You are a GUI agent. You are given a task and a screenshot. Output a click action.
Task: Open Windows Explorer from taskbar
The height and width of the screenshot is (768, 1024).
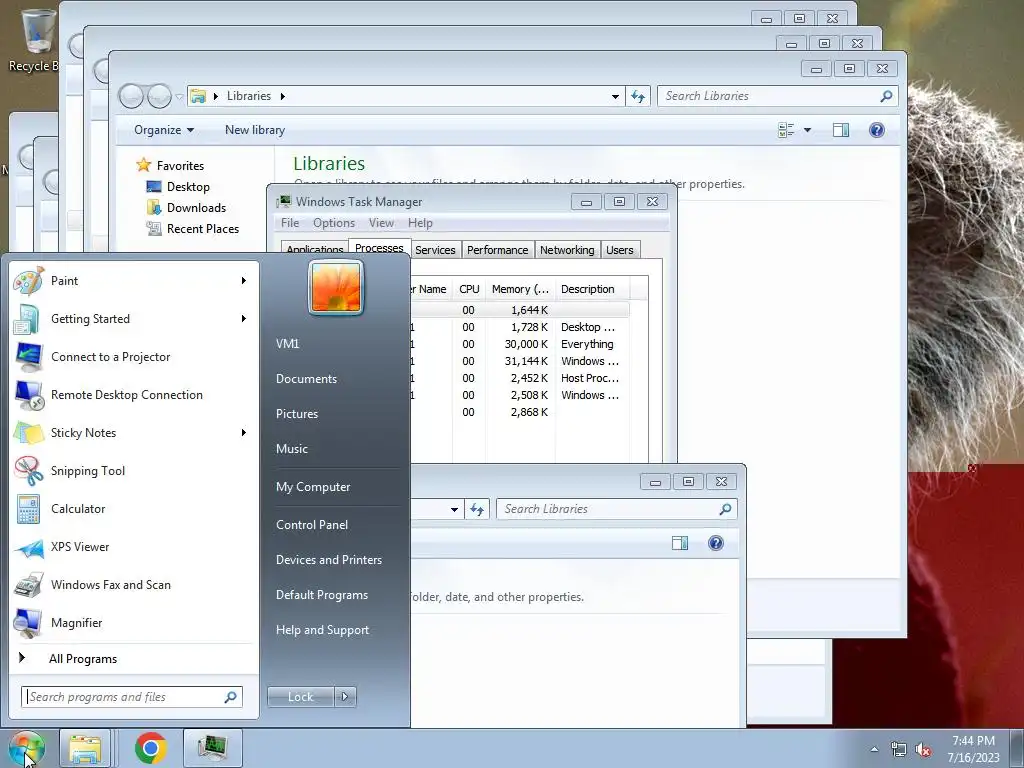(86, 748)
